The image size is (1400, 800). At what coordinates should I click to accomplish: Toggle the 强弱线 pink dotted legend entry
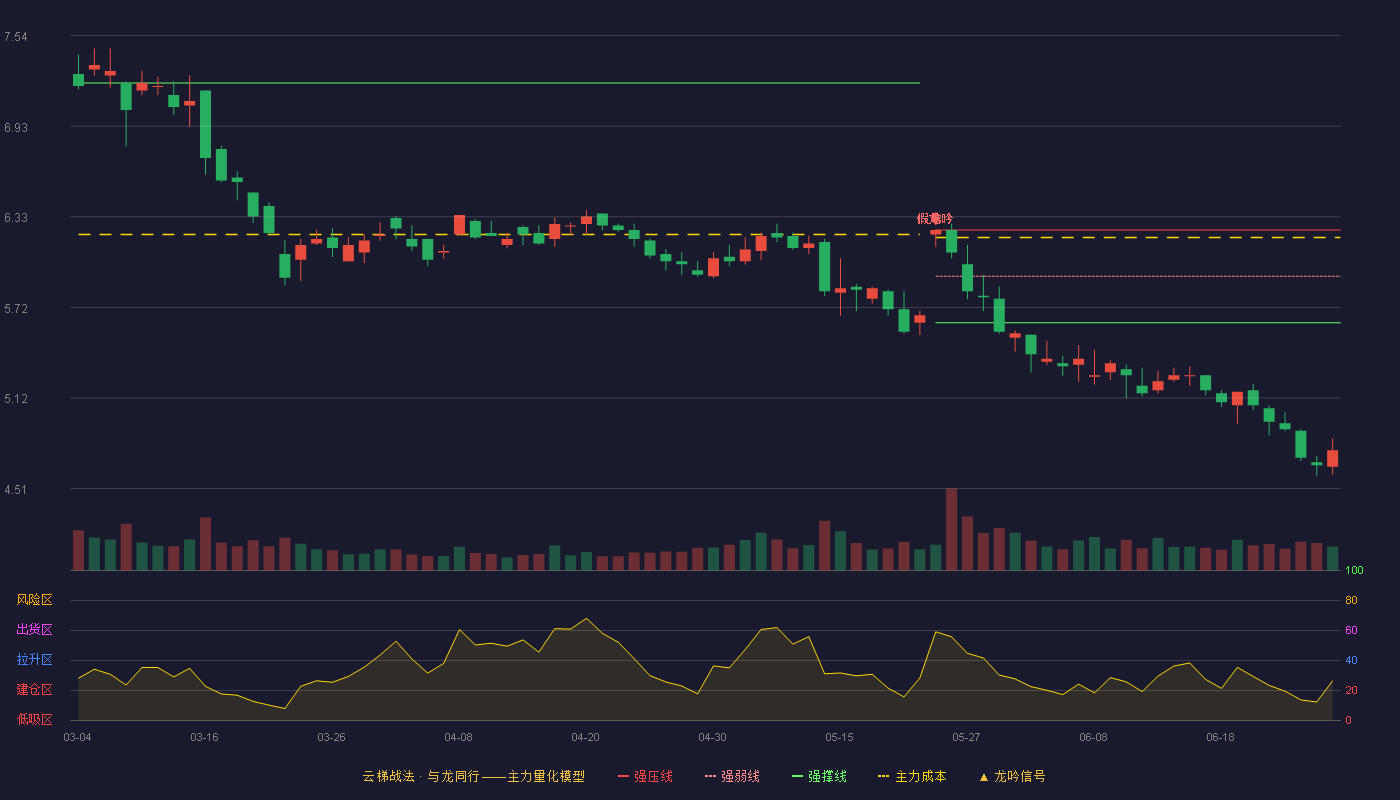[x=732, y=776]
